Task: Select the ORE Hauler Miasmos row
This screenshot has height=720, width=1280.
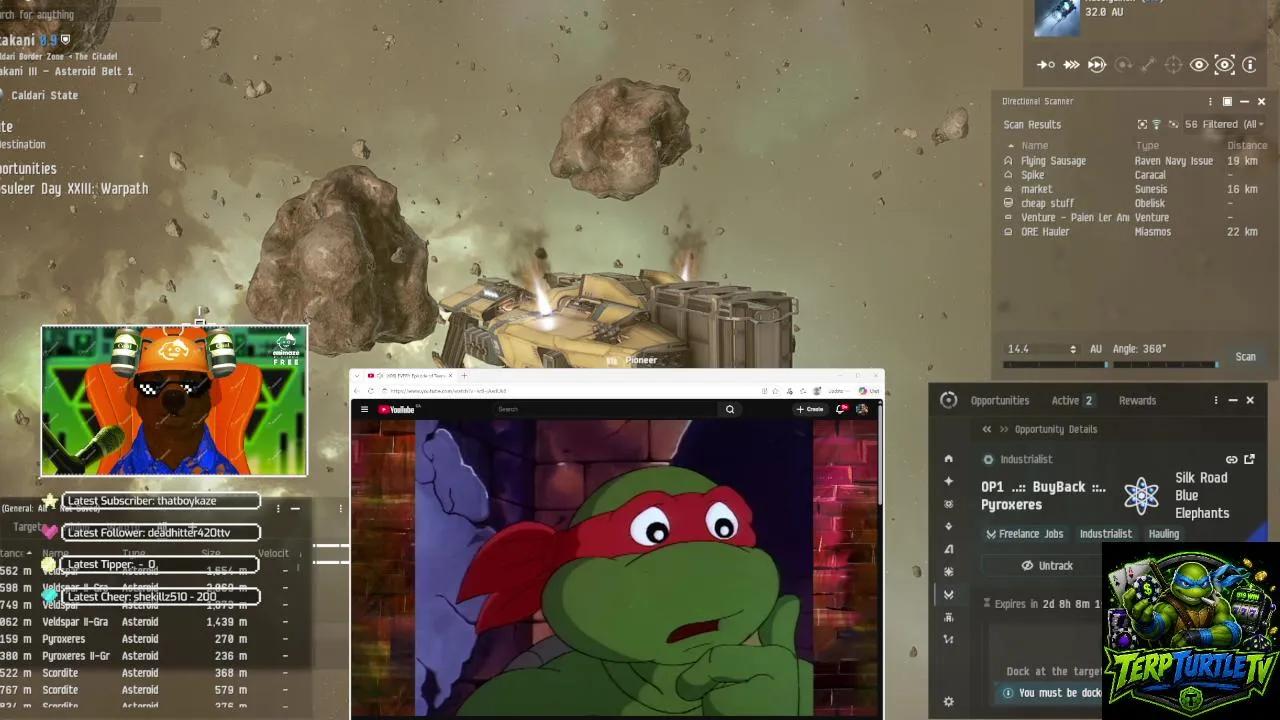Action: [1135, 231]
